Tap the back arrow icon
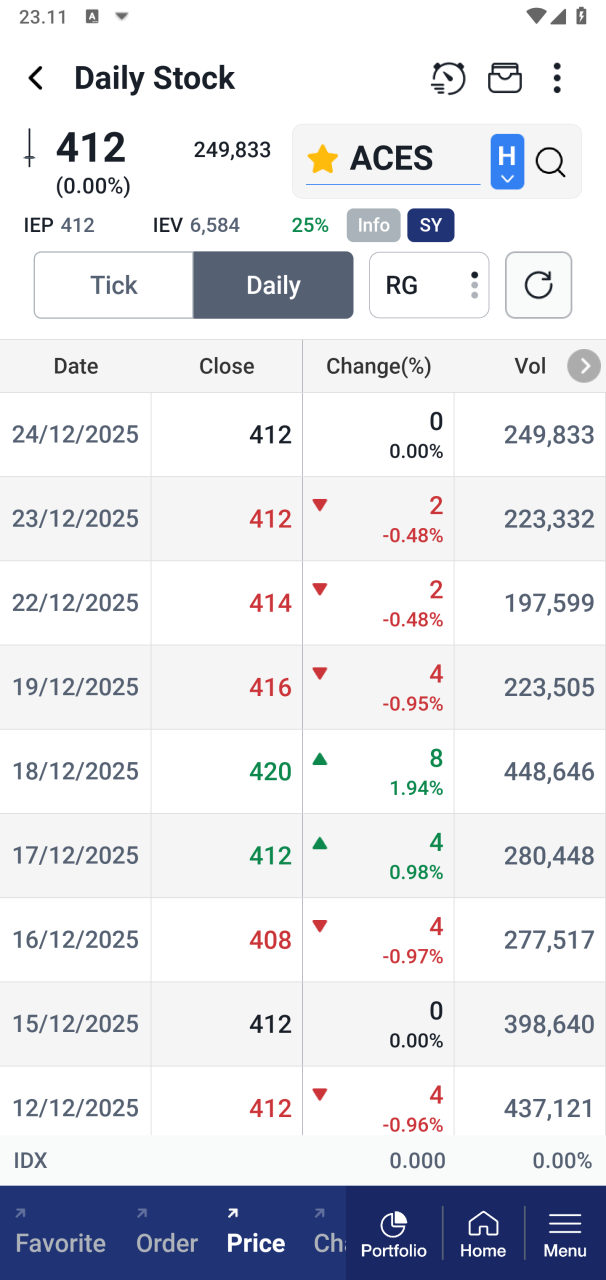Image resolution: width=606 pixels, height=1280 pixels. click(x=36, y=78)
